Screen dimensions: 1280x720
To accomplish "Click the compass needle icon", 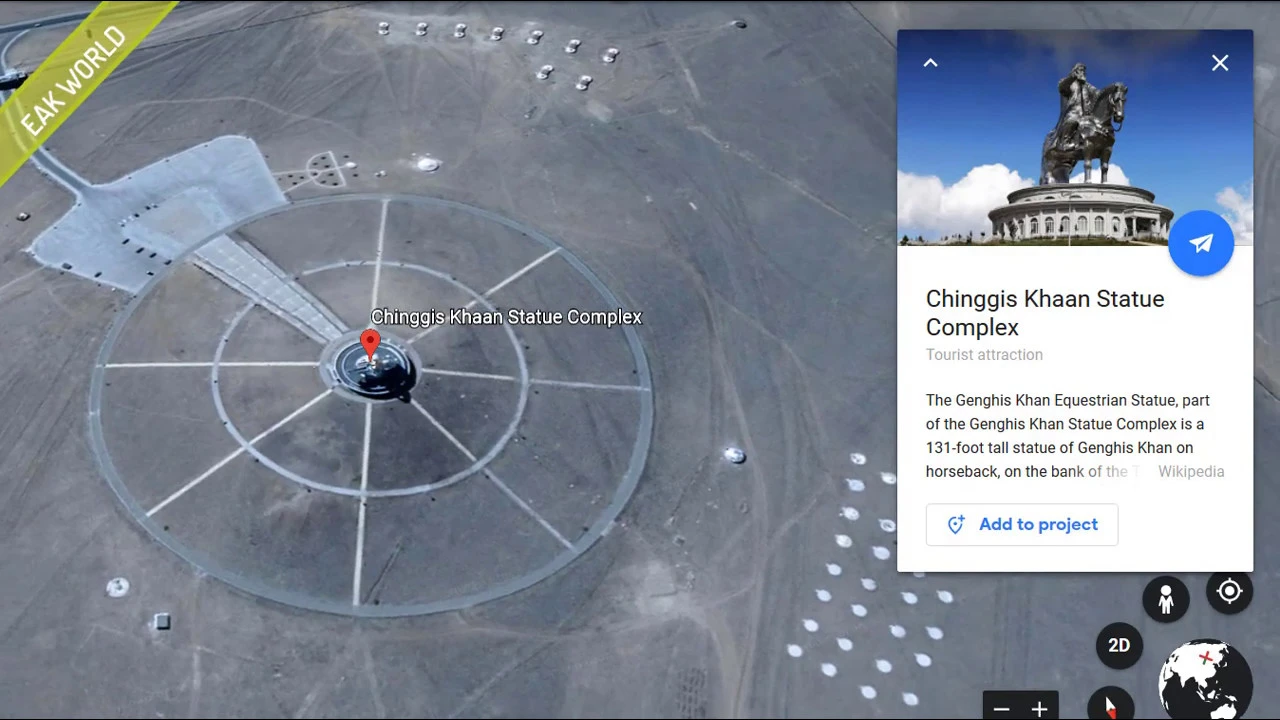I will (x=1110, y=705).
